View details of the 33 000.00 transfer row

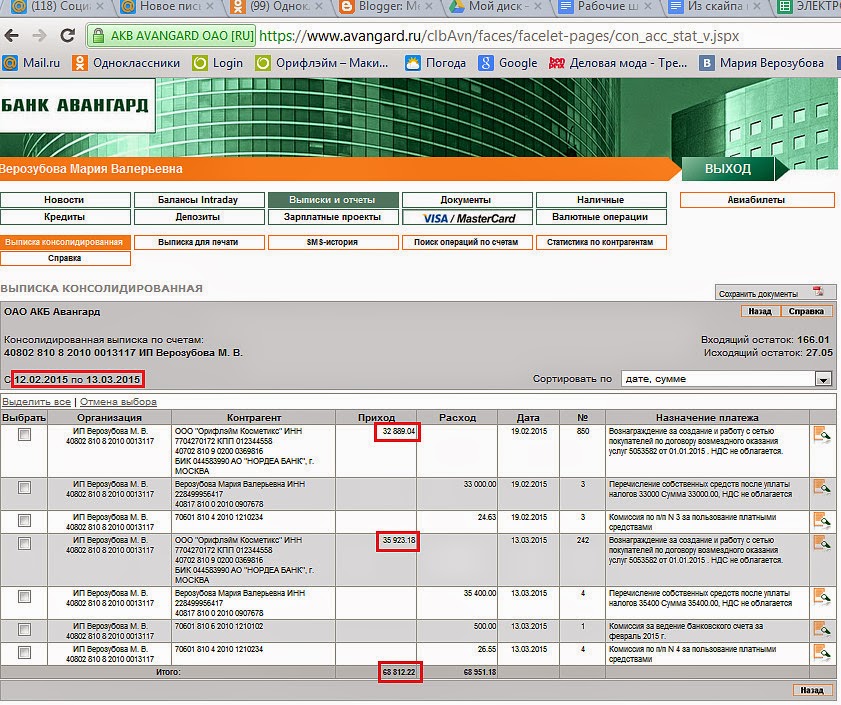822,488
